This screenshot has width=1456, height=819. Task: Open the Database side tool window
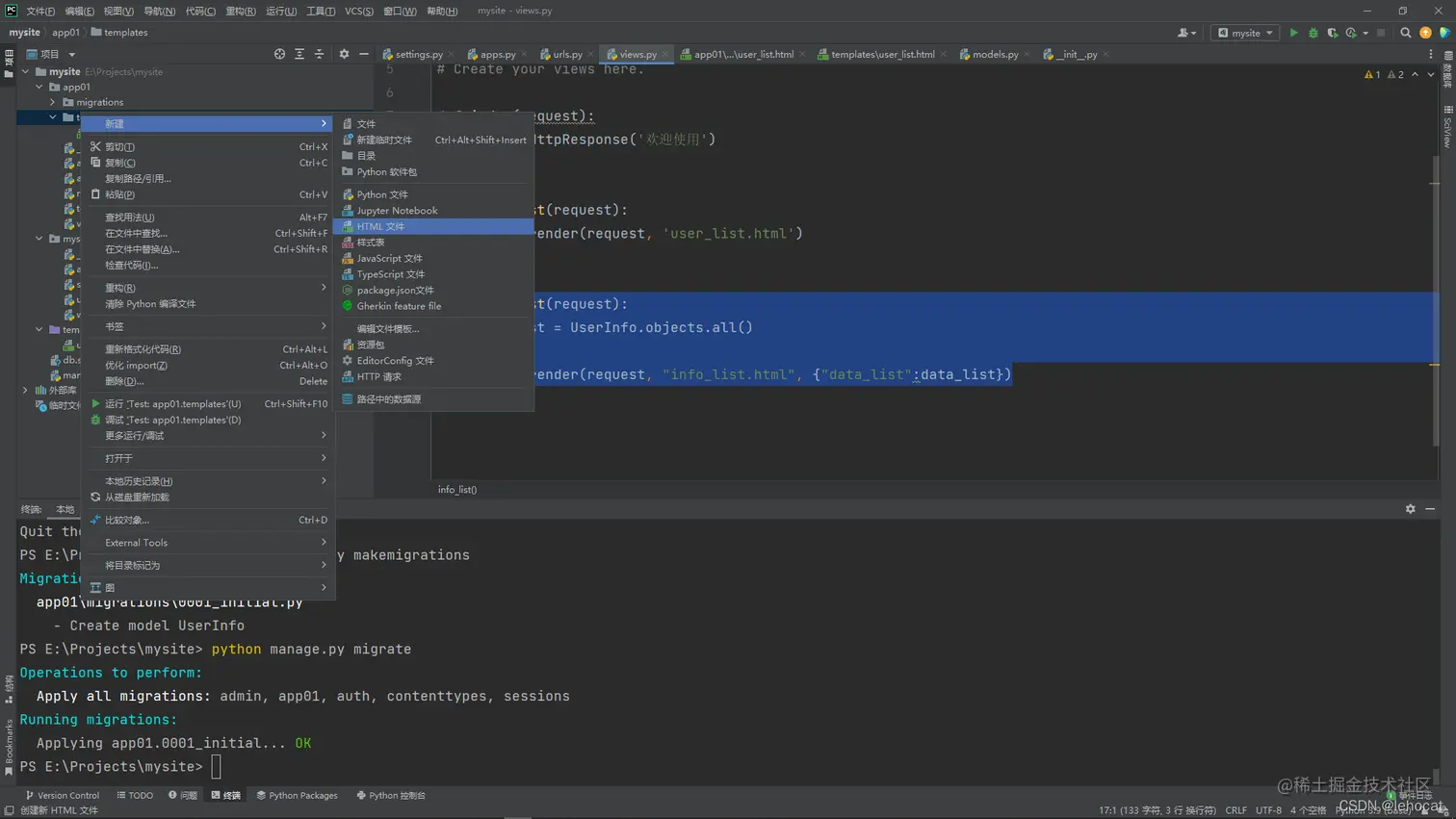[1447, 70]
